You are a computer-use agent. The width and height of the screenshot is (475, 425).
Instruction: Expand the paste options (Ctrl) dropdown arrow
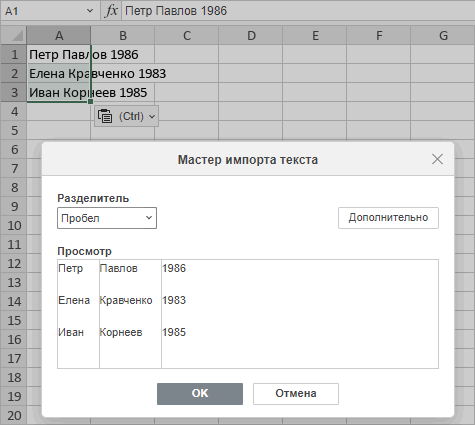[152, 116]
